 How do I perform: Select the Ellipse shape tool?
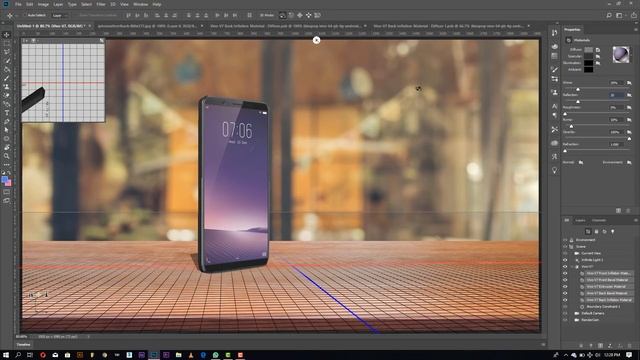(x=7, y=138)
